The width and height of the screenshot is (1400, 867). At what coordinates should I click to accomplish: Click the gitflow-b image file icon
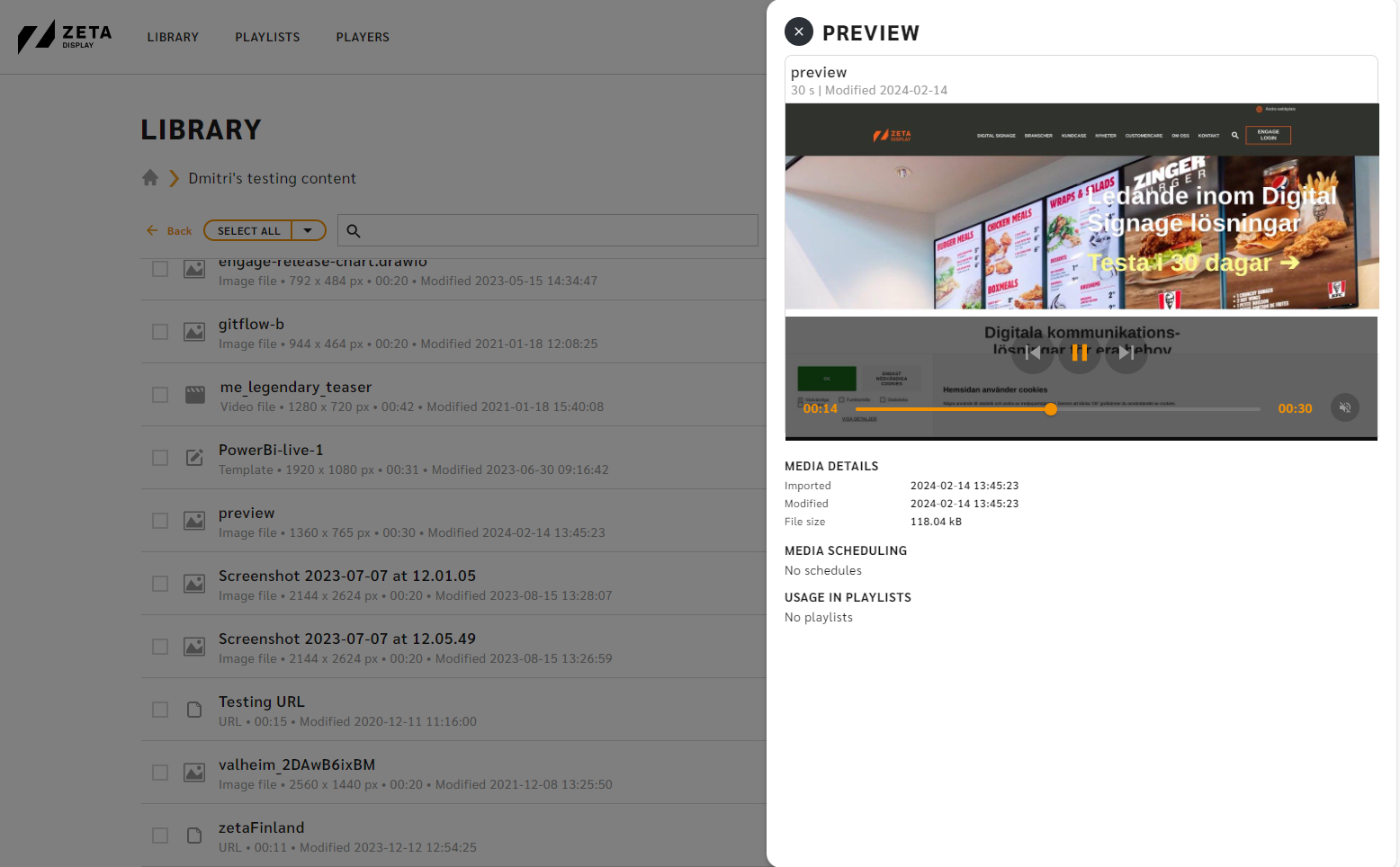[194, 332]
